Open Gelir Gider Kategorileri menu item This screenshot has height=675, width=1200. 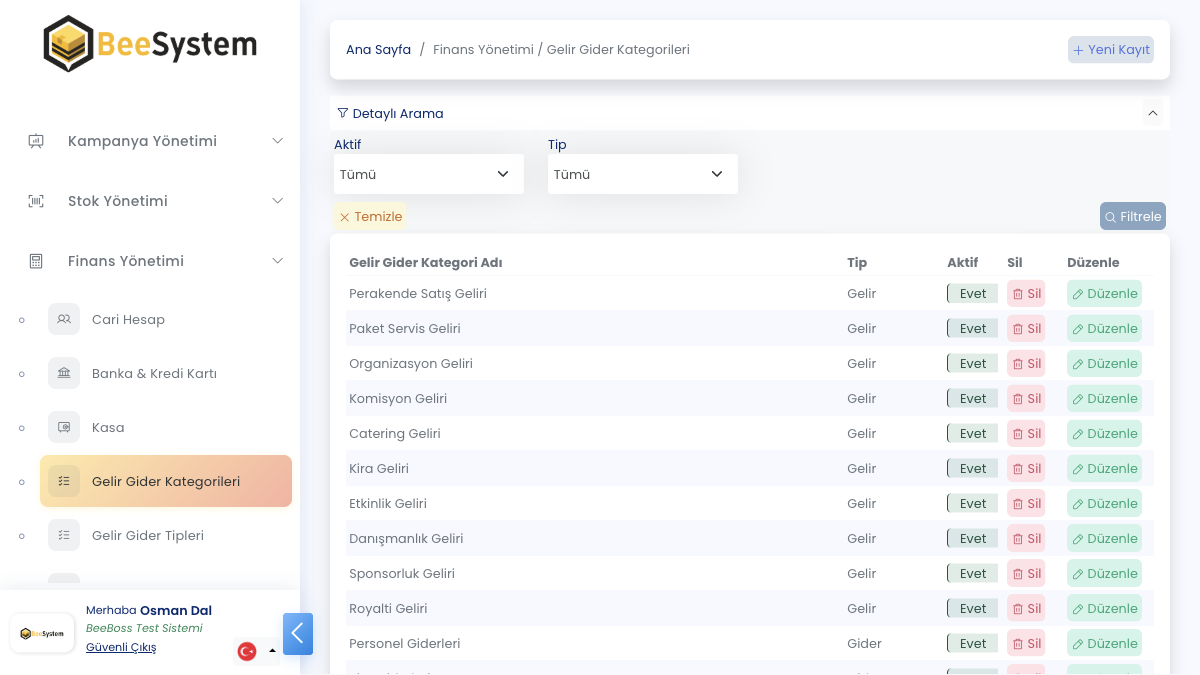coord(166,481)
